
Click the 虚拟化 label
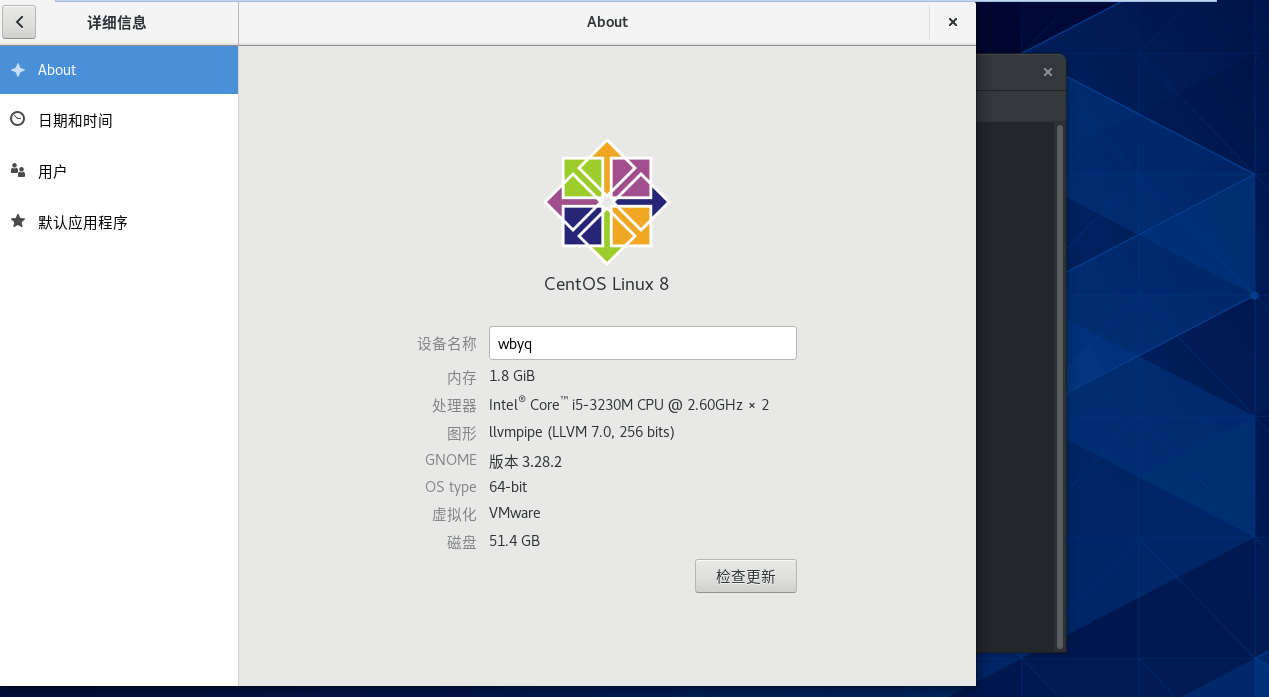(x=455, y=514)
